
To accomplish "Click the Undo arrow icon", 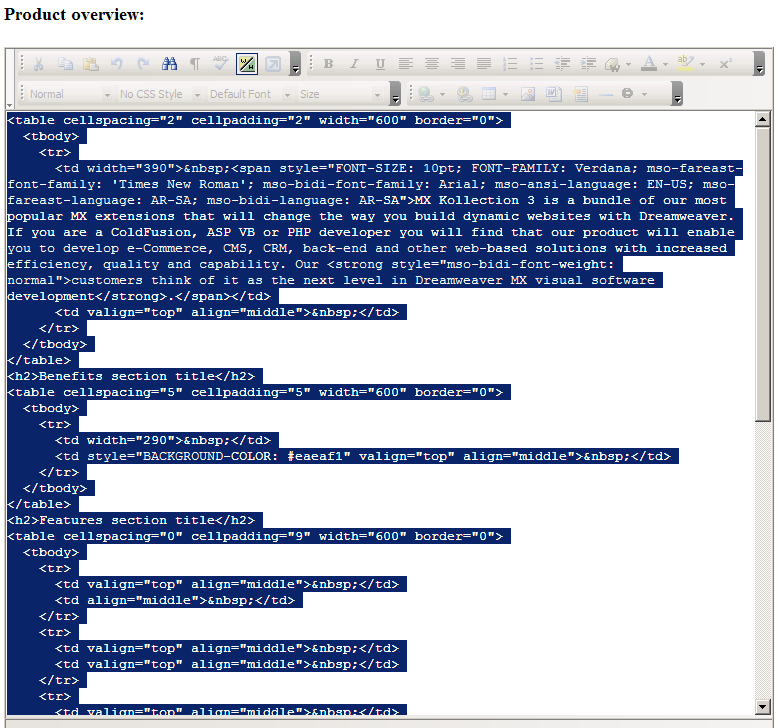I will click(117, 64).
